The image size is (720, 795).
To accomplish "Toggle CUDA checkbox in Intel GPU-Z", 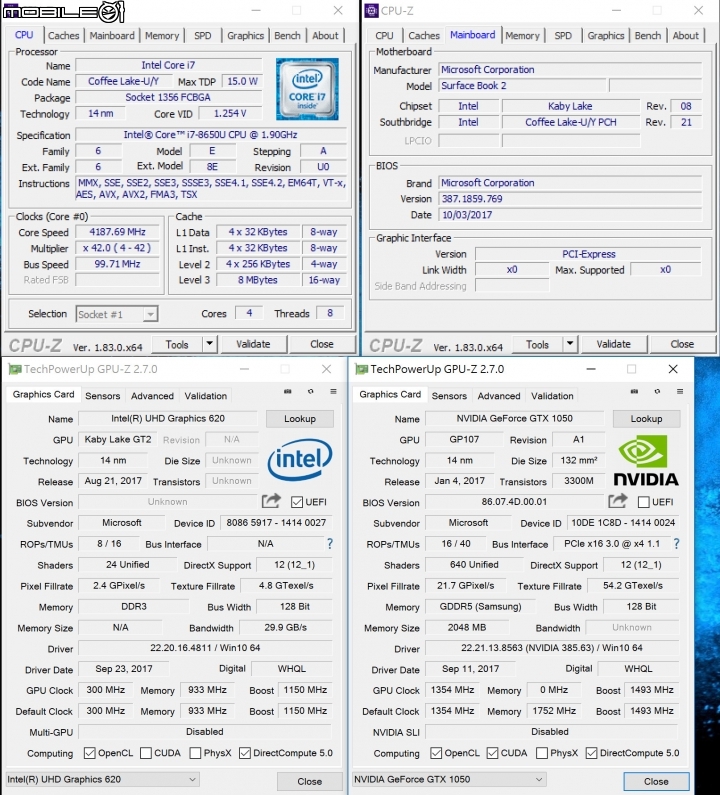I will tap(146, 753).
